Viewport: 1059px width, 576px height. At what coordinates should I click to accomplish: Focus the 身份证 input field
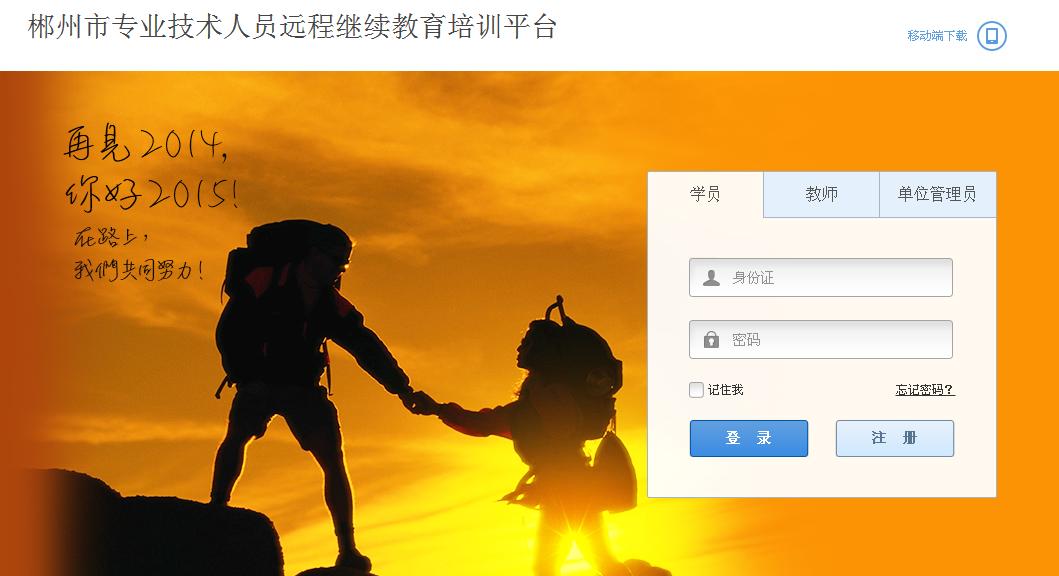(x=821, y=278)
